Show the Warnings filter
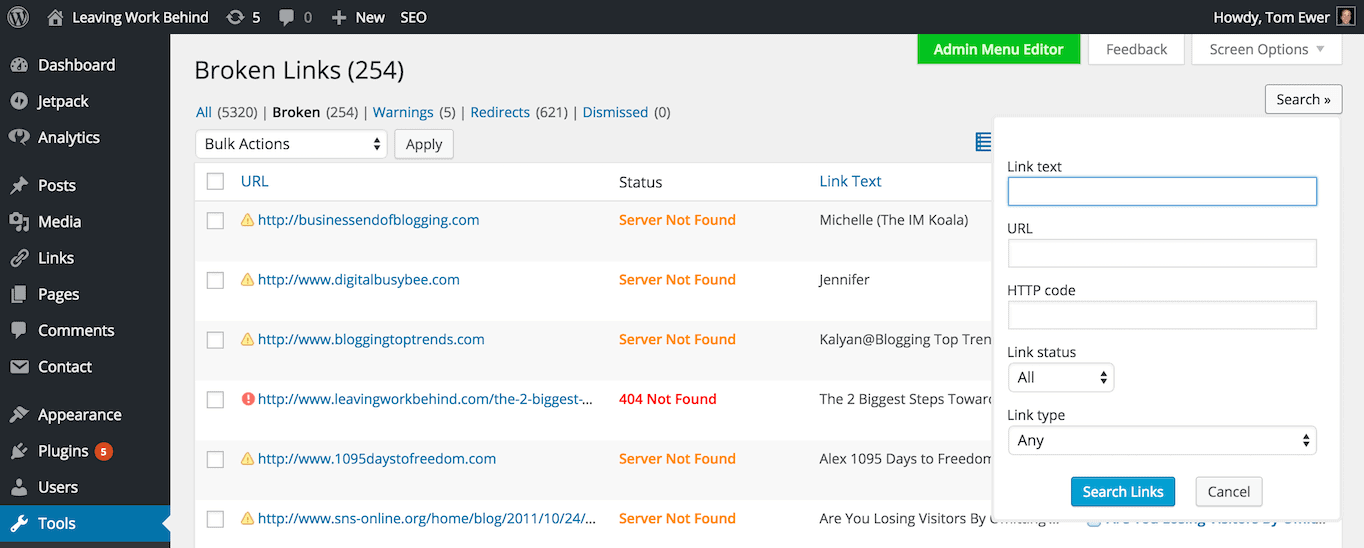Screen dimensions: 1364x548 click(x=403, y=112)
